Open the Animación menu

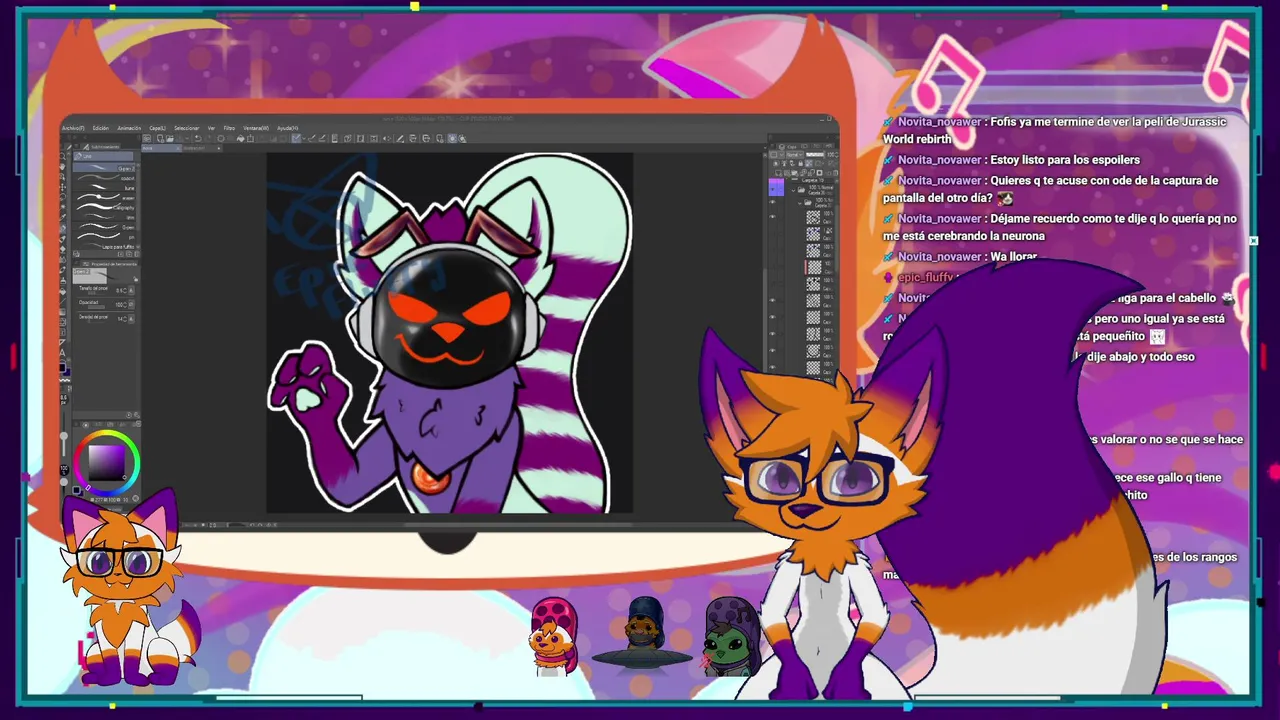(129, 128)
